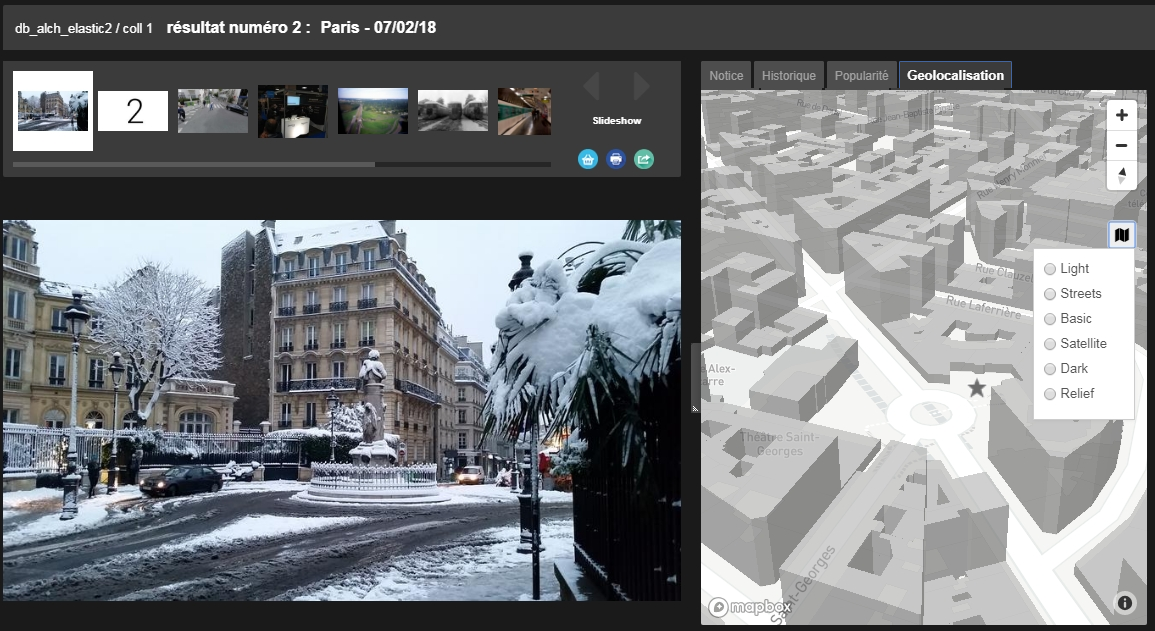Choose the Dark map style option
The image size is (1155, 631).
(1050, 369)
